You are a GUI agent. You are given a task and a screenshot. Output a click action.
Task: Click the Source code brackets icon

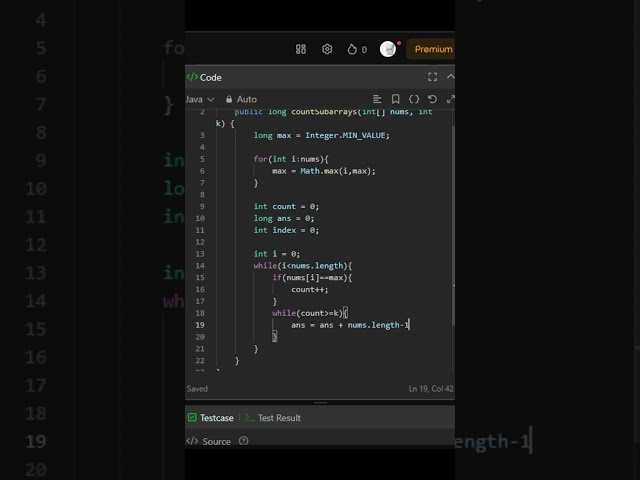192,441
